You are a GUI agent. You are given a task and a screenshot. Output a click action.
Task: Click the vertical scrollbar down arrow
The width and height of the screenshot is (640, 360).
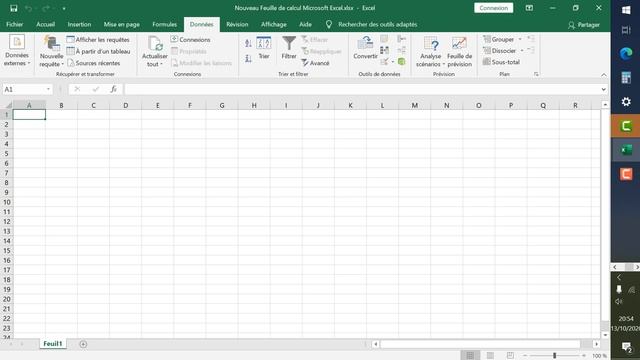[605, 335]
